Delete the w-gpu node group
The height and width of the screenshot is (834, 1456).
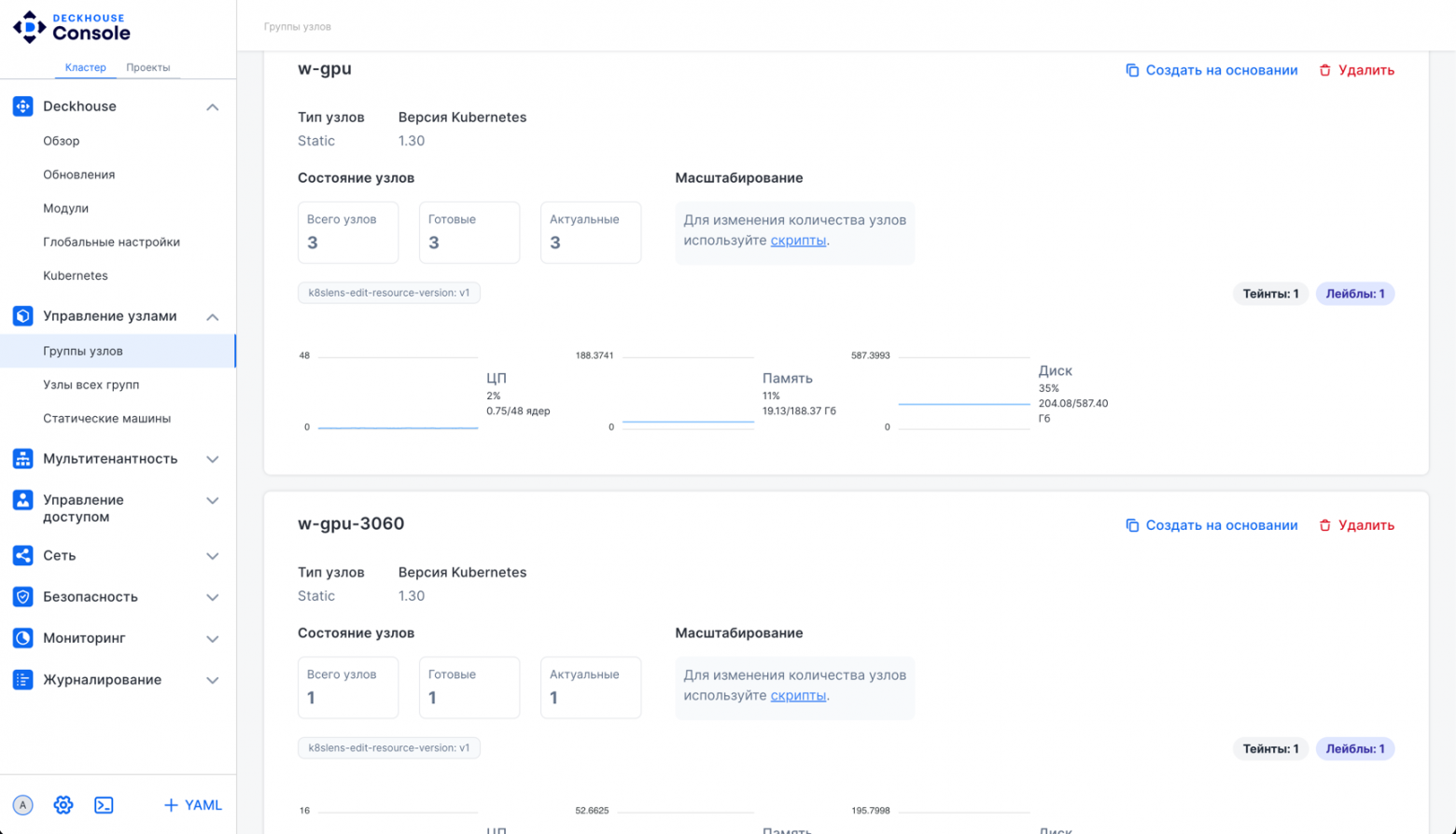(1356, 70)
